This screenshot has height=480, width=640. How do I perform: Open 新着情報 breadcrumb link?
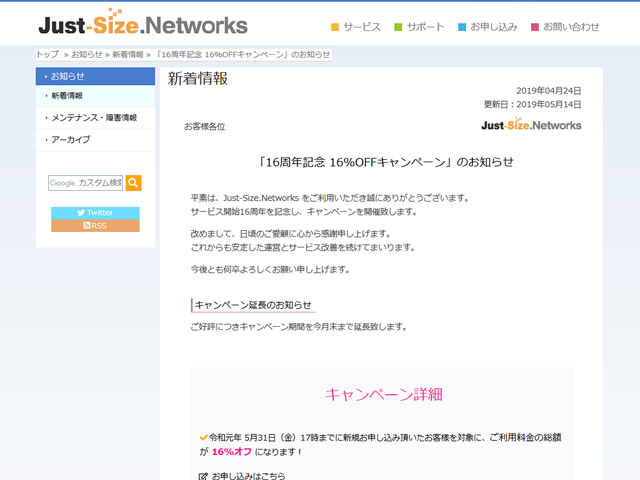(x=128, y=54)
